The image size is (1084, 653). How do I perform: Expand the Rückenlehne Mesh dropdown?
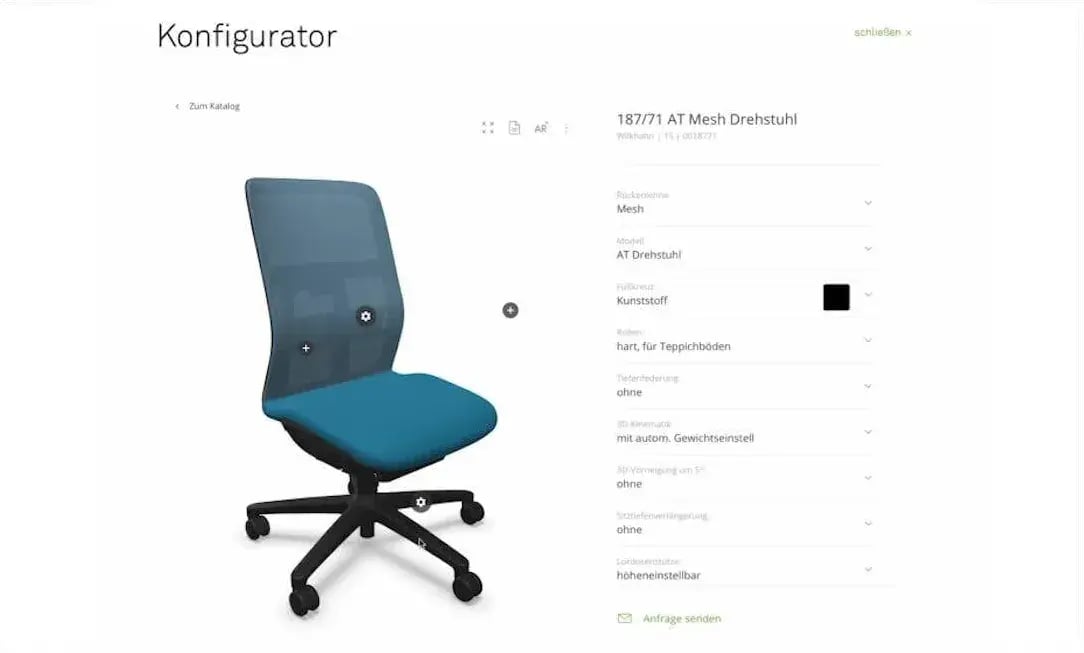[x=745, y=202]
